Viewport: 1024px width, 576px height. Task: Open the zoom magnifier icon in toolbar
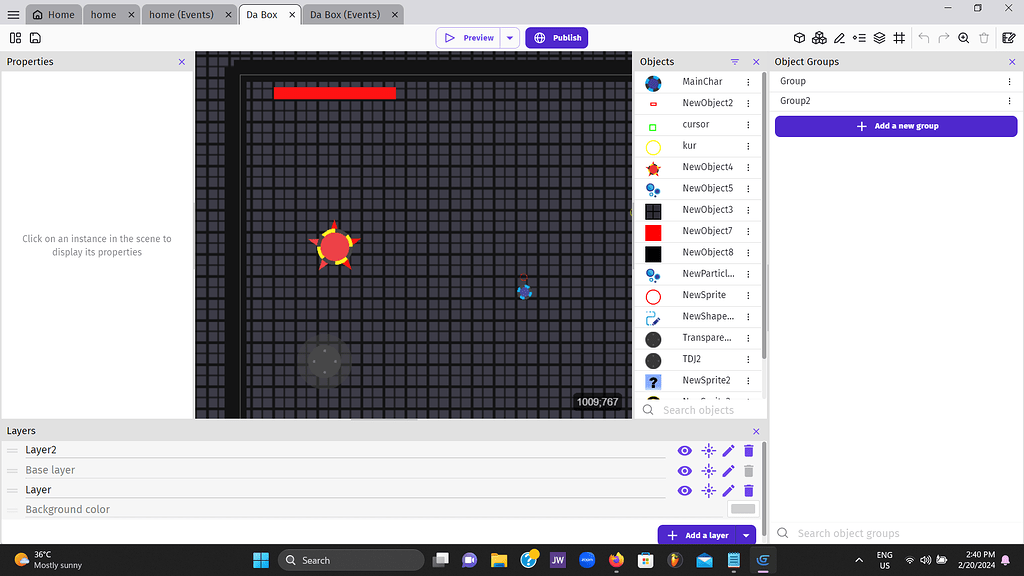coord(963,37)
